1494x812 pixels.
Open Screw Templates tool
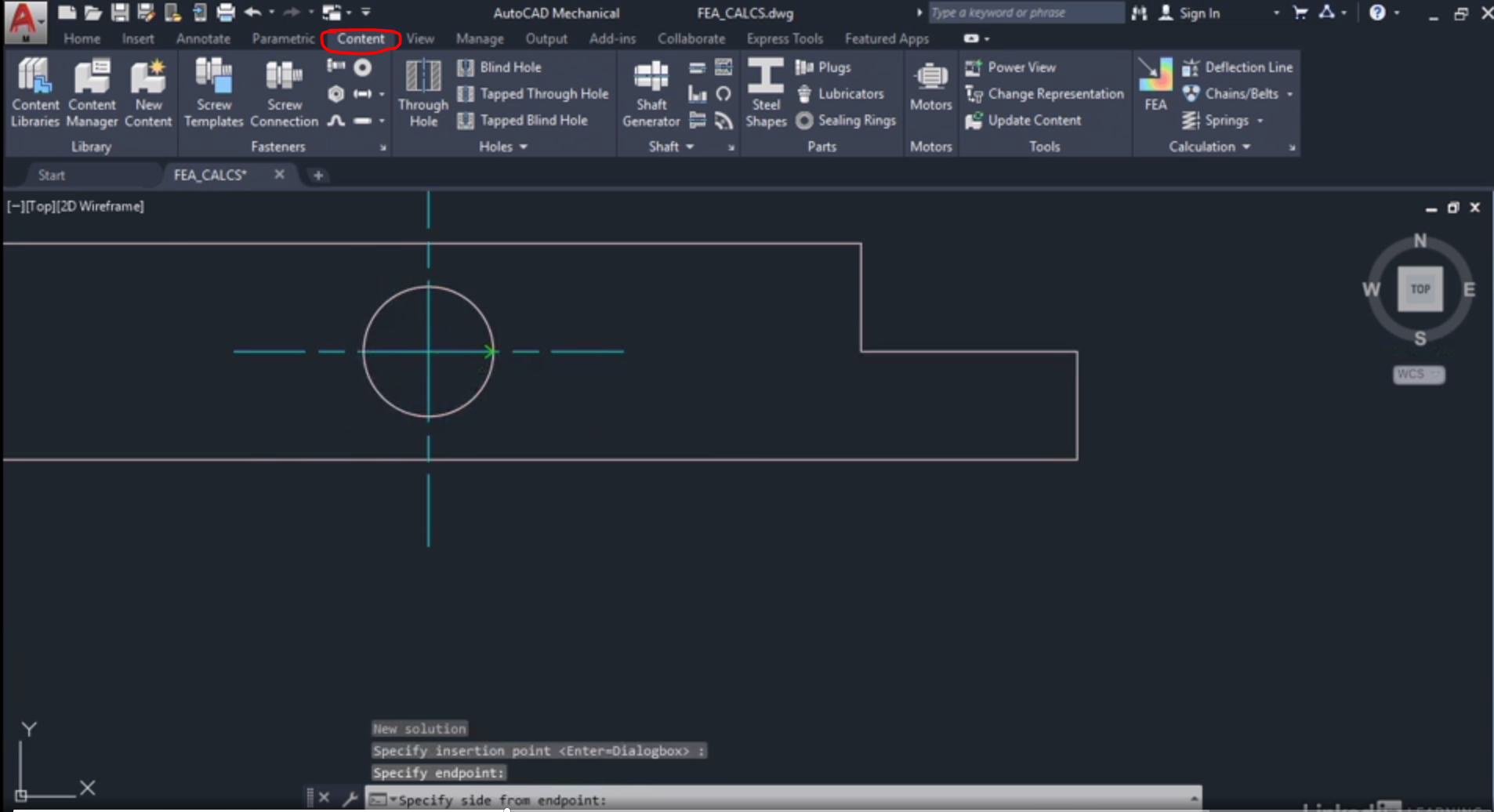(213, 92)
